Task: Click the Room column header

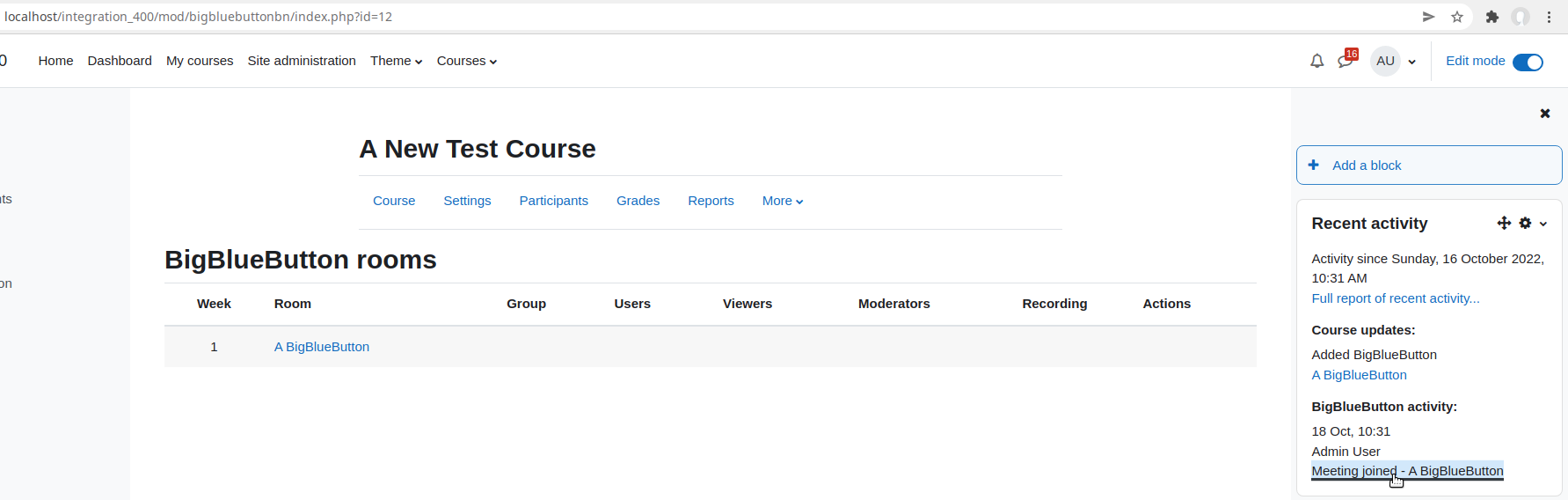Action: 293,304
